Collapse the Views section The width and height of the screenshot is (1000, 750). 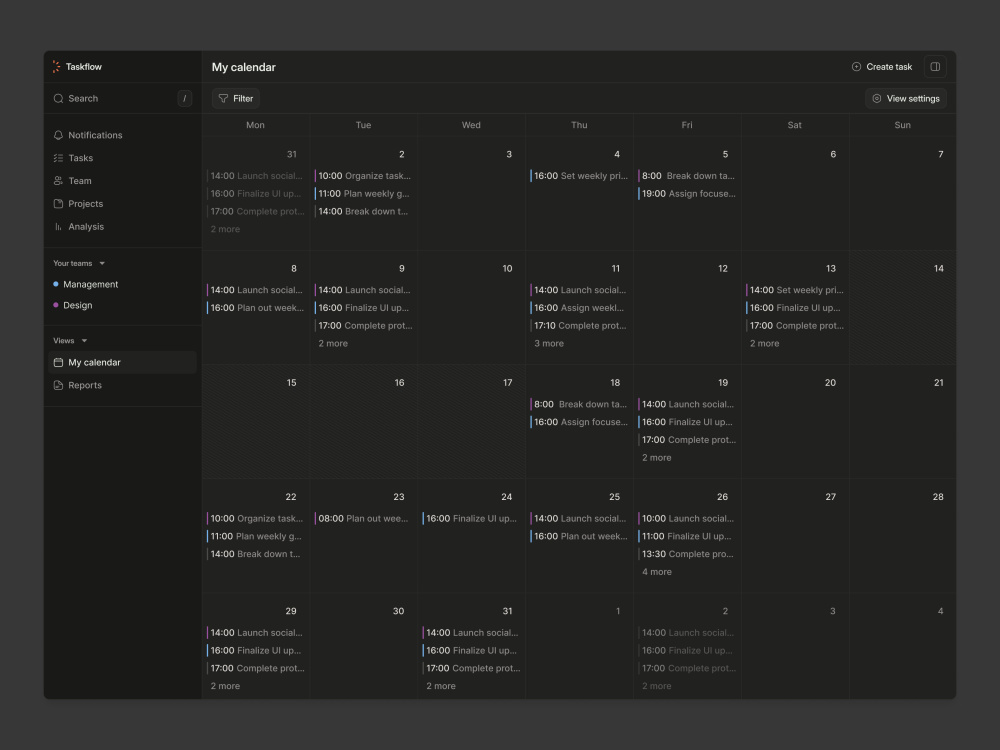coord(84,341)
